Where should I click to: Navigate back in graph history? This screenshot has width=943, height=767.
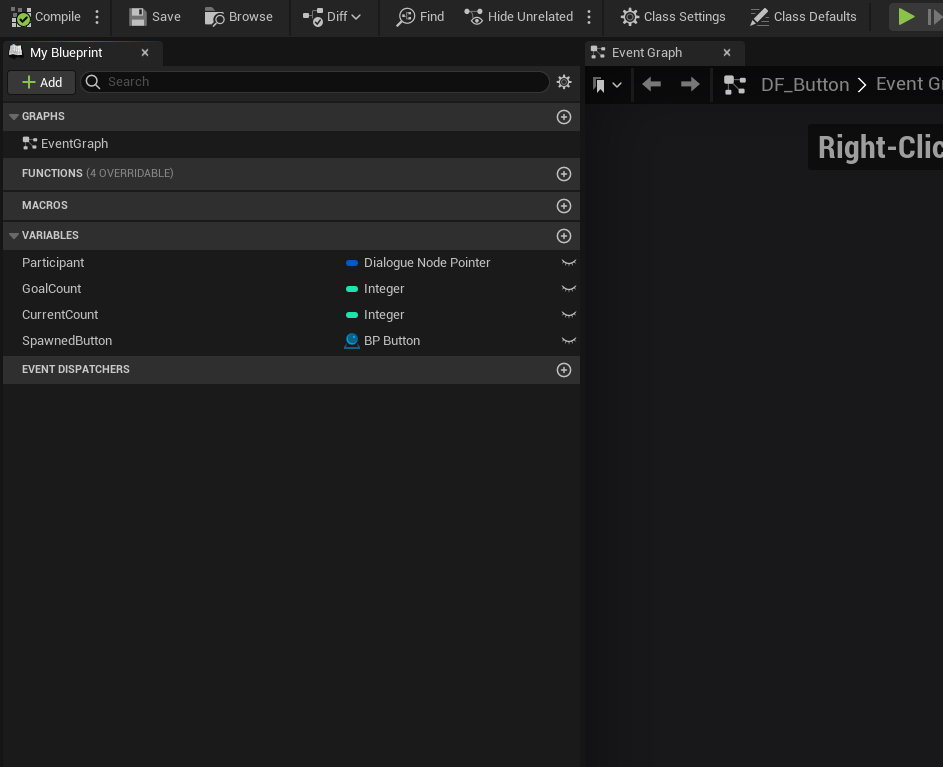[652, 85]
